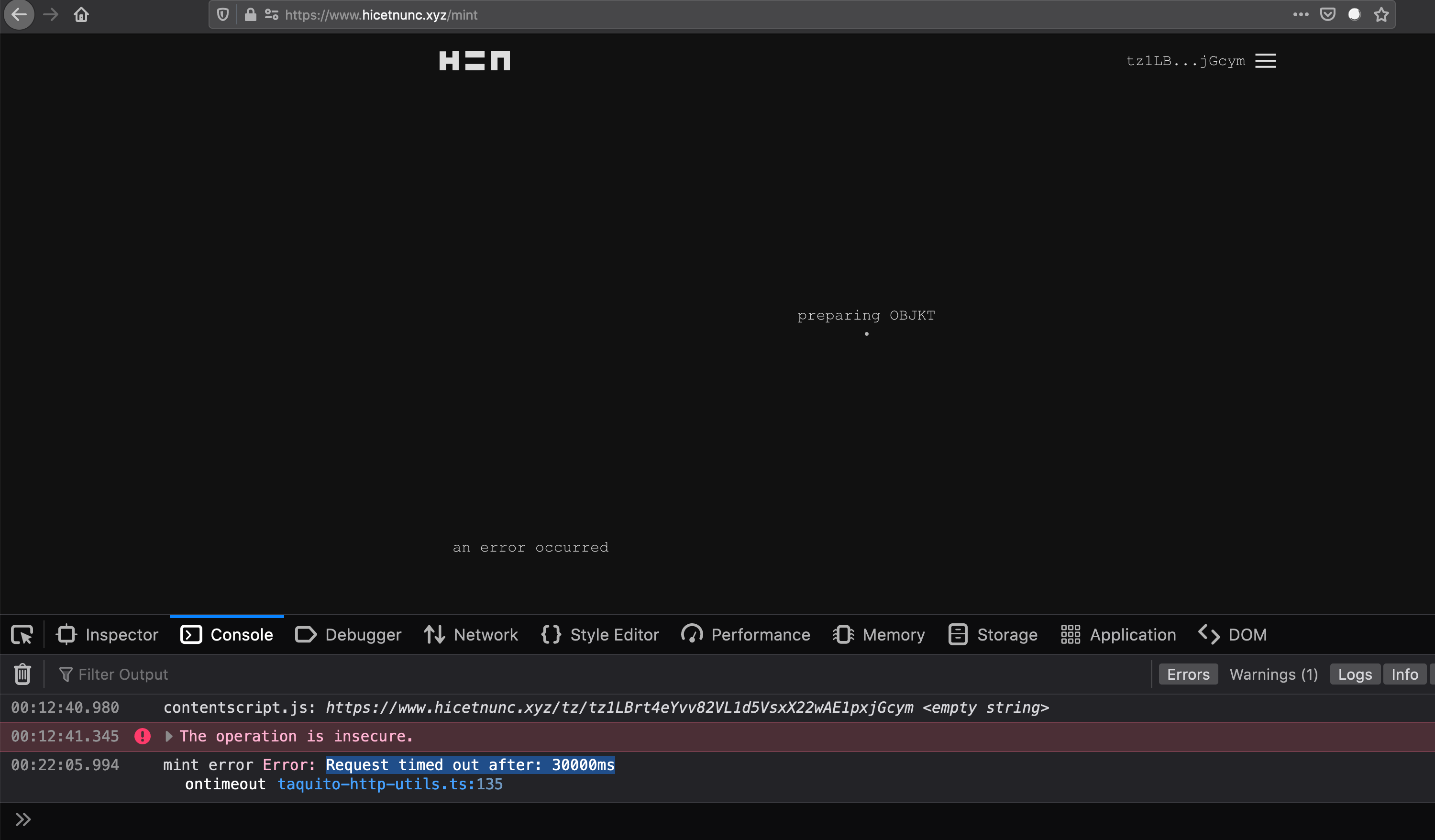Click the tz1LB...jGcym wallet address

coord(1186,61)
